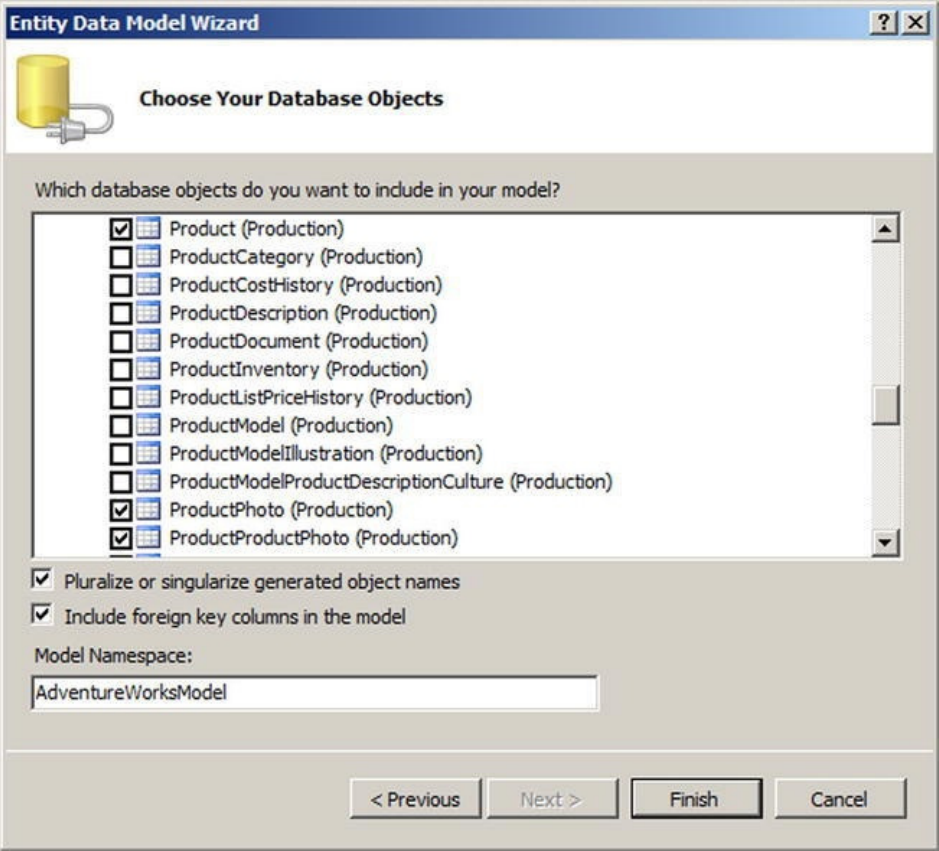
Task: Select the ProductModelIllustration (Production) row text
Action: 326,454
